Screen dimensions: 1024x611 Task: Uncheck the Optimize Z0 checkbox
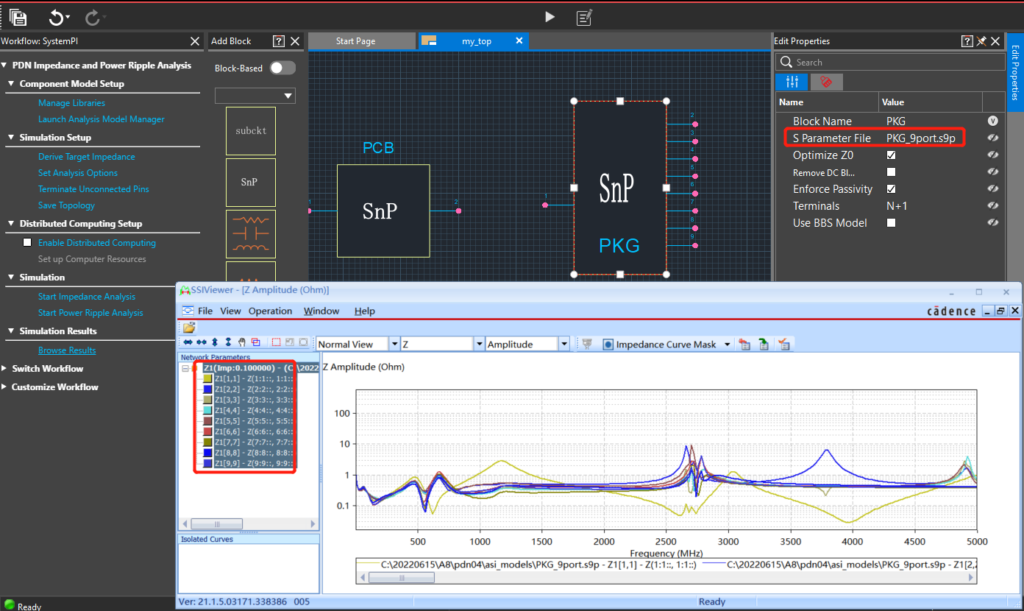[x=891, y=156]
